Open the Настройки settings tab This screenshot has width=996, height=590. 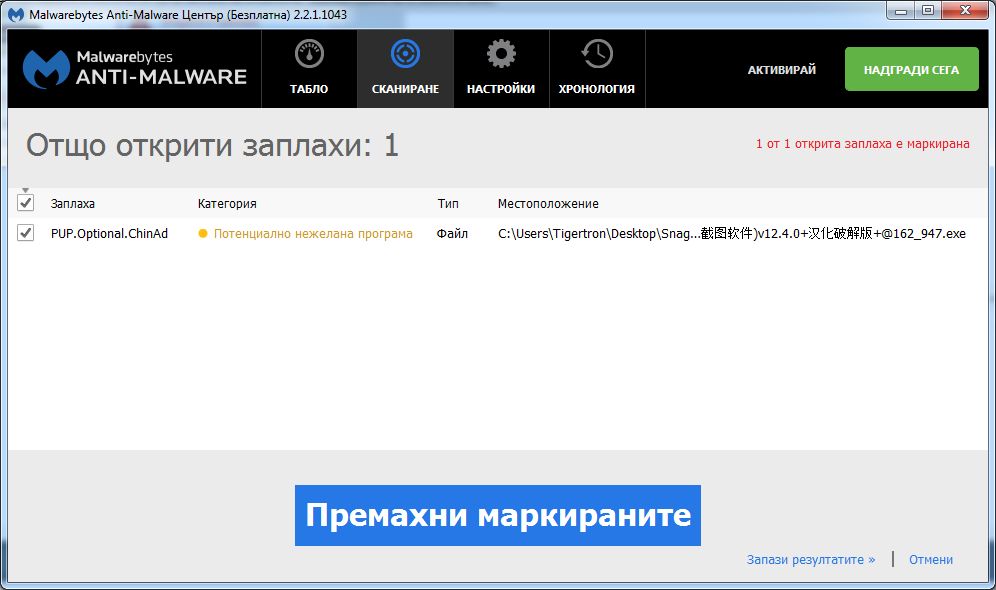[501, 69]
